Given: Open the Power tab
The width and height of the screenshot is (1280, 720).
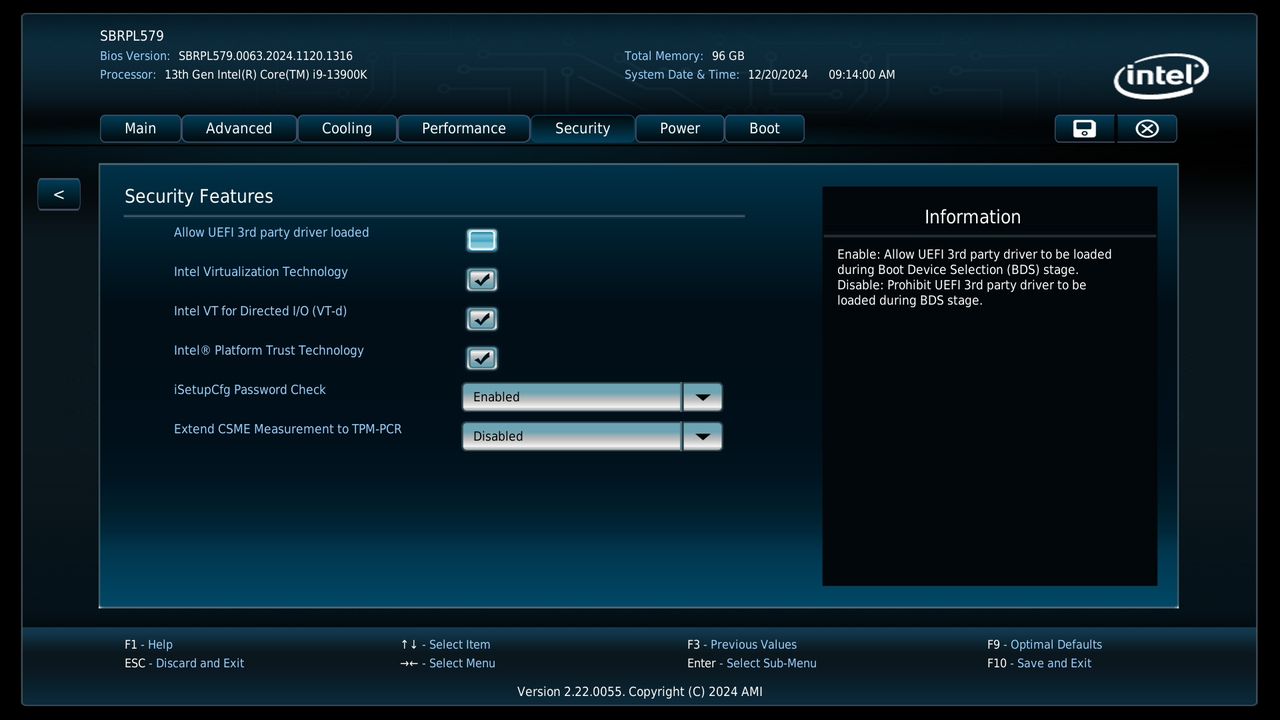Looking at the screenshot, I should click(x=680, y=128).
